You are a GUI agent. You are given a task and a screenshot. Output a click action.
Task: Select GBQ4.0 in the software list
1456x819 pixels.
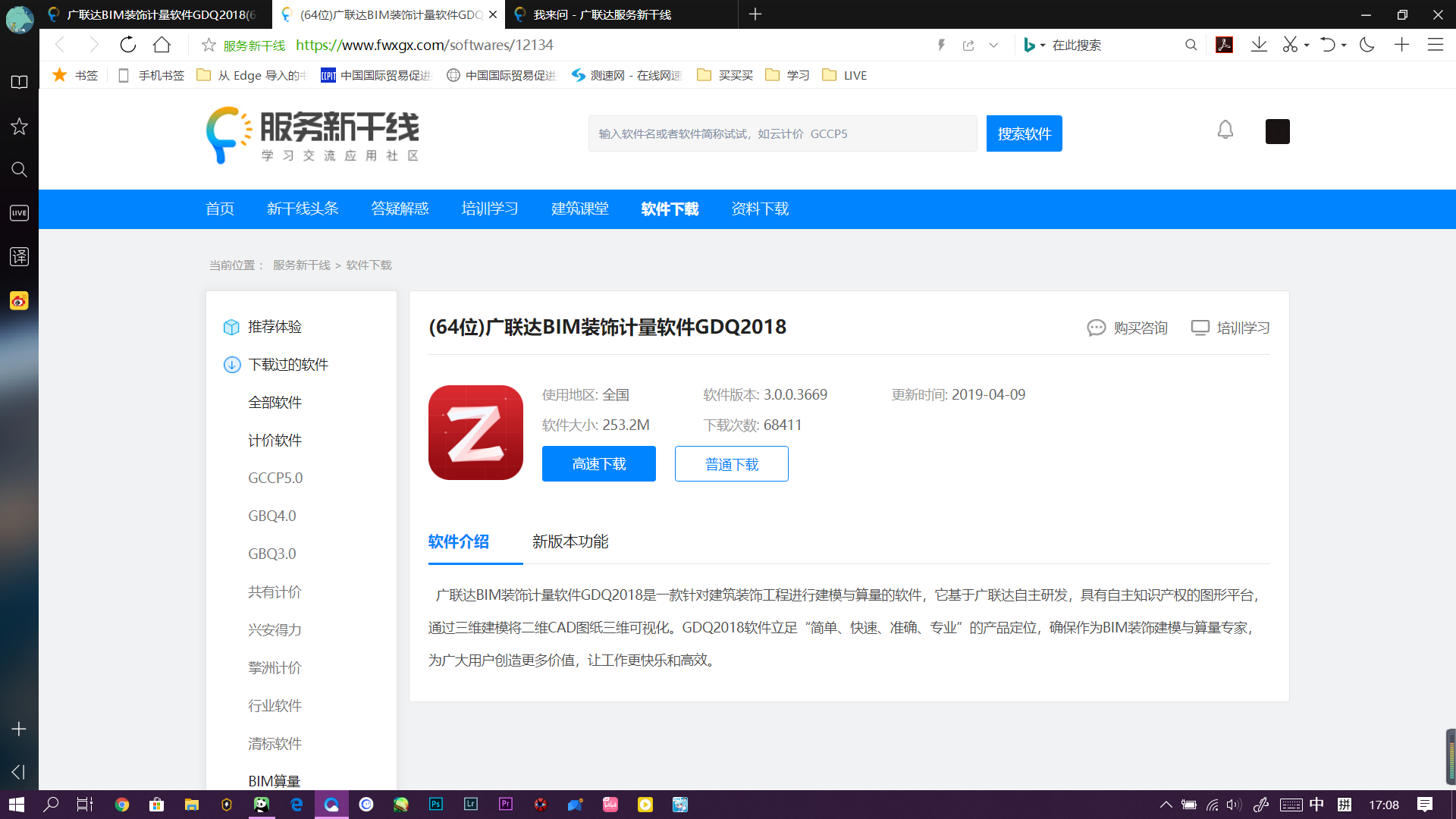272,516
